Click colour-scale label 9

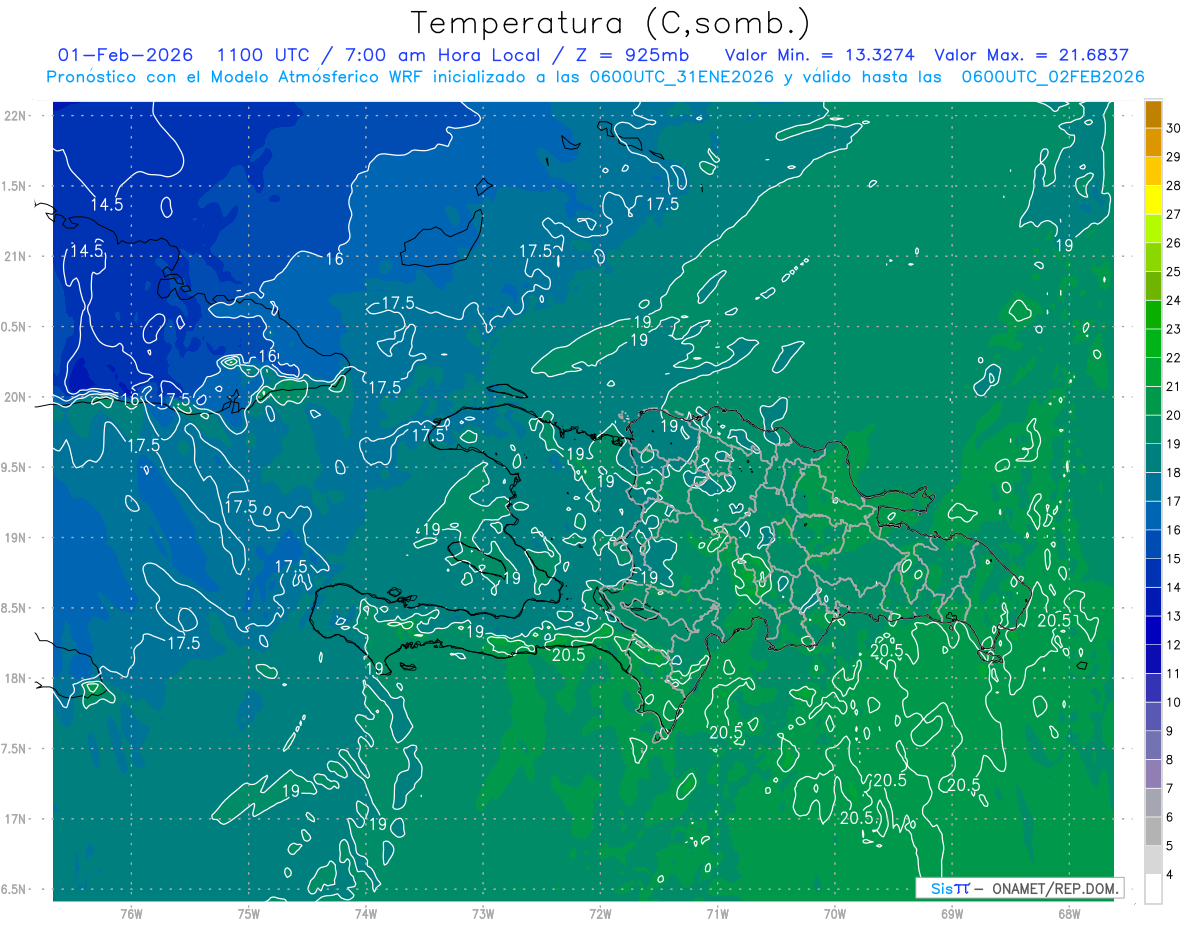1171,731
